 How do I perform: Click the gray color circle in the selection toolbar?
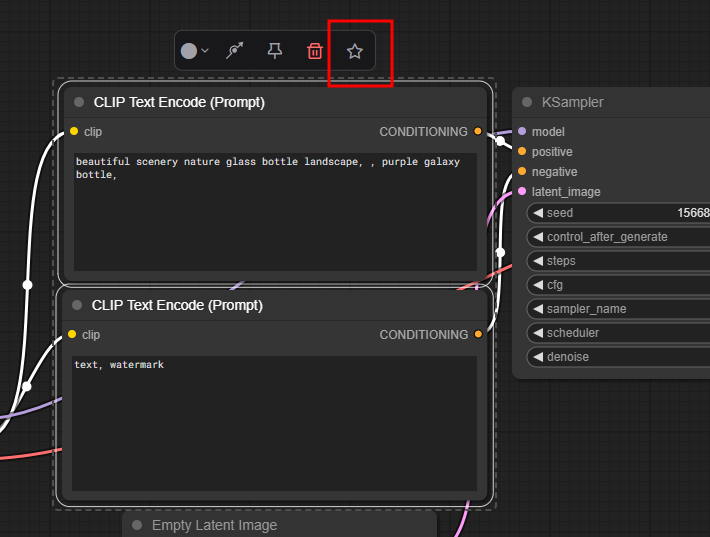188,51
